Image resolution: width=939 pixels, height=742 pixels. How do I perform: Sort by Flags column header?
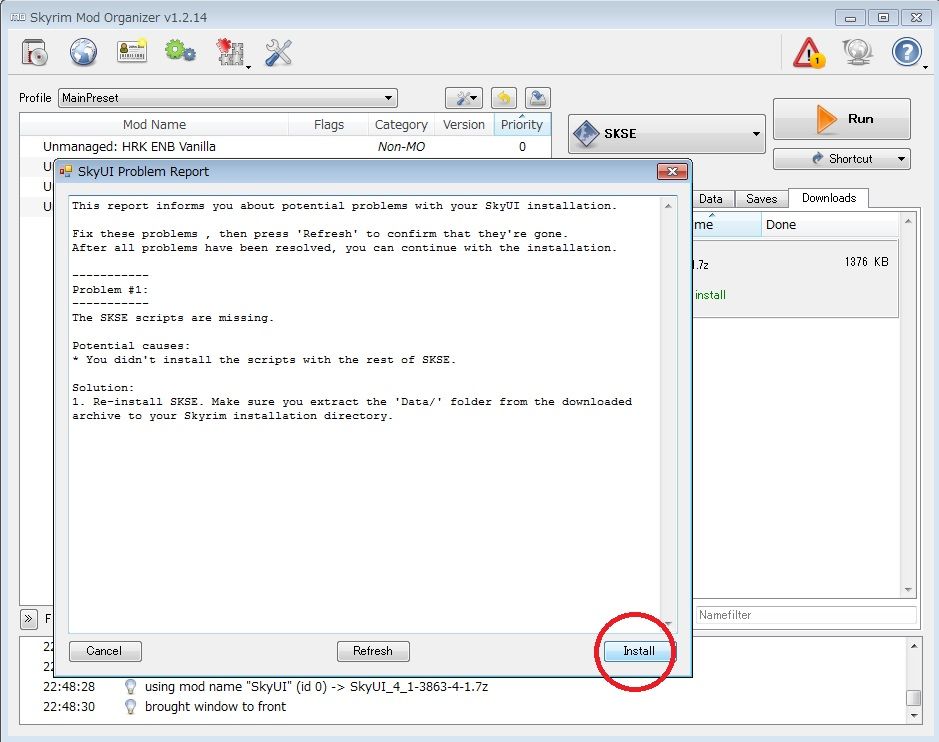point(329,125)
